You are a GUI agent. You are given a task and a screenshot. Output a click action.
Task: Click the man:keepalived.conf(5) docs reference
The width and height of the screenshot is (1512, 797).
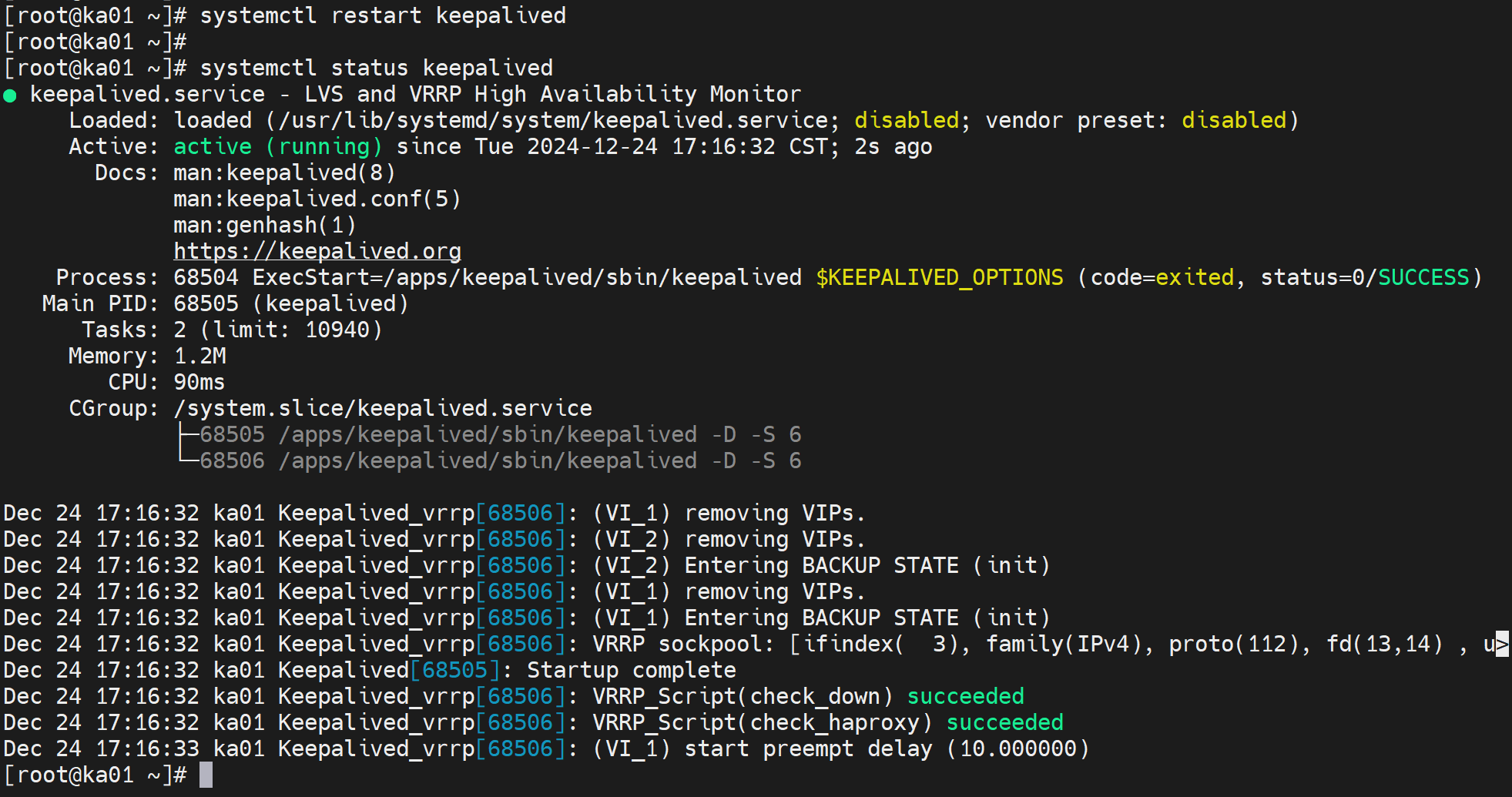317,199
